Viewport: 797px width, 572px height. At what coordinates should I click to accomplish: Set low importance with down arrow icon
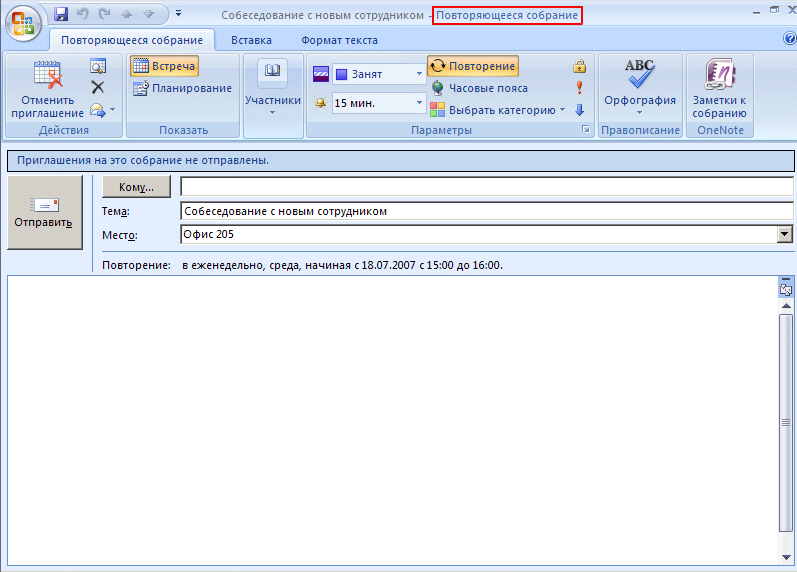(x=579, y=110)
